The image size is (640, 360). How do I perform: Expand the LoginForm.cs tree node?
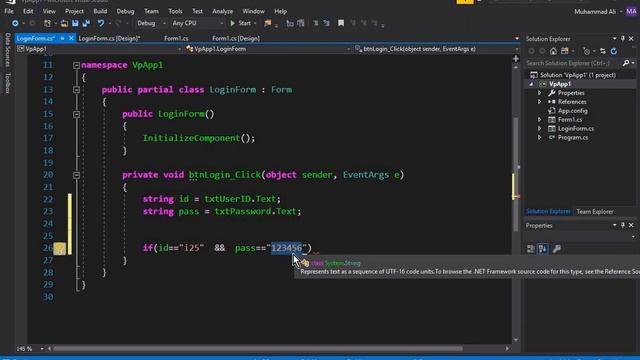[x=540, y=129]
